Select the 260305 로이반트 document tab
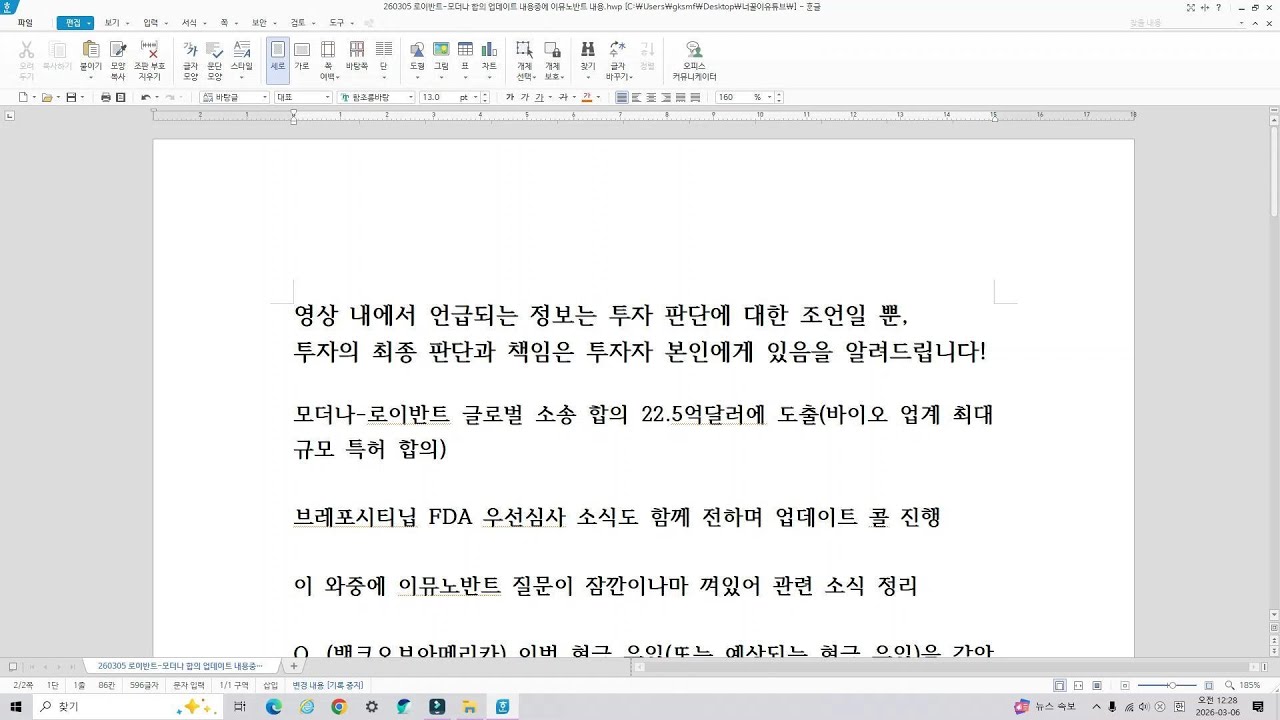The image size is (1280, 720). click(x=182, y=665)
